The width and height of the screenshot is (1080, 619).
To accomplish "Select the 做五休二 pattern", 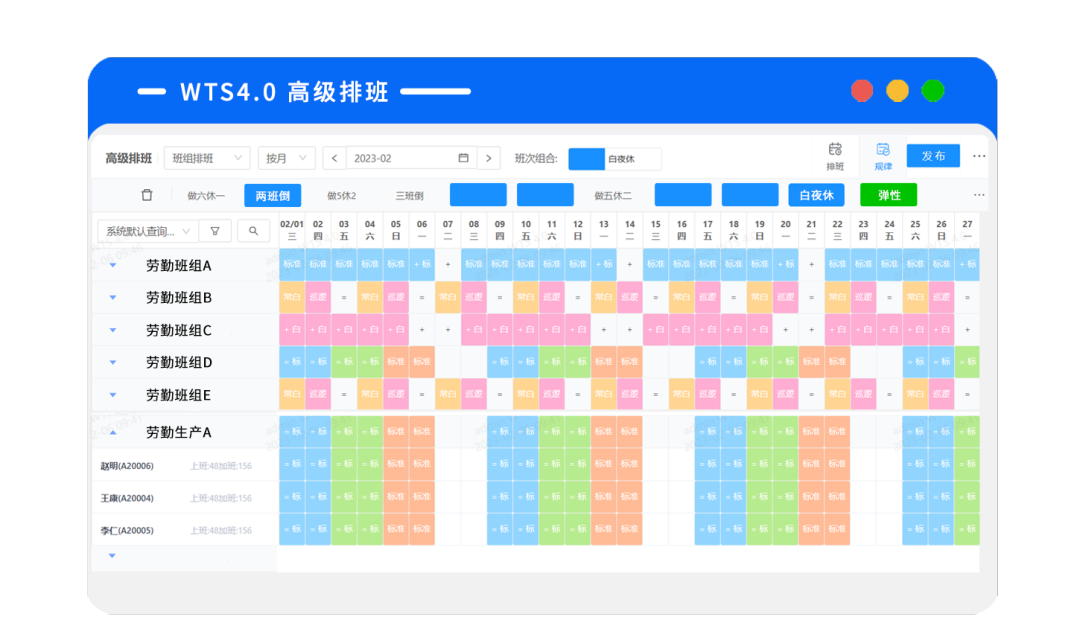I will point(613,196).
